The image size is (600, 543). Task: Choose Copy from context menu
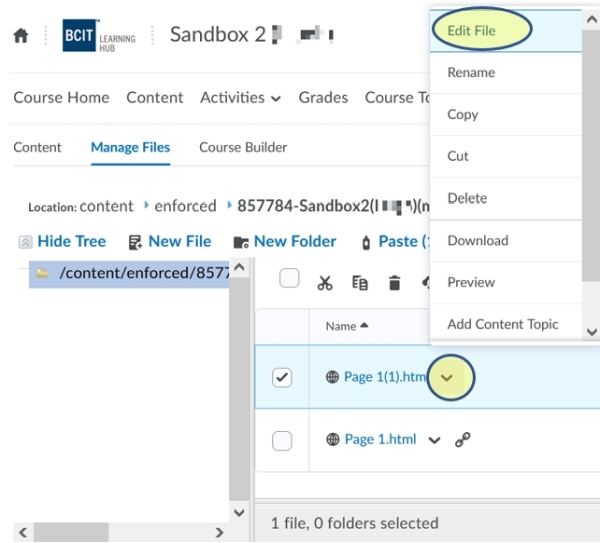[505, 114]
